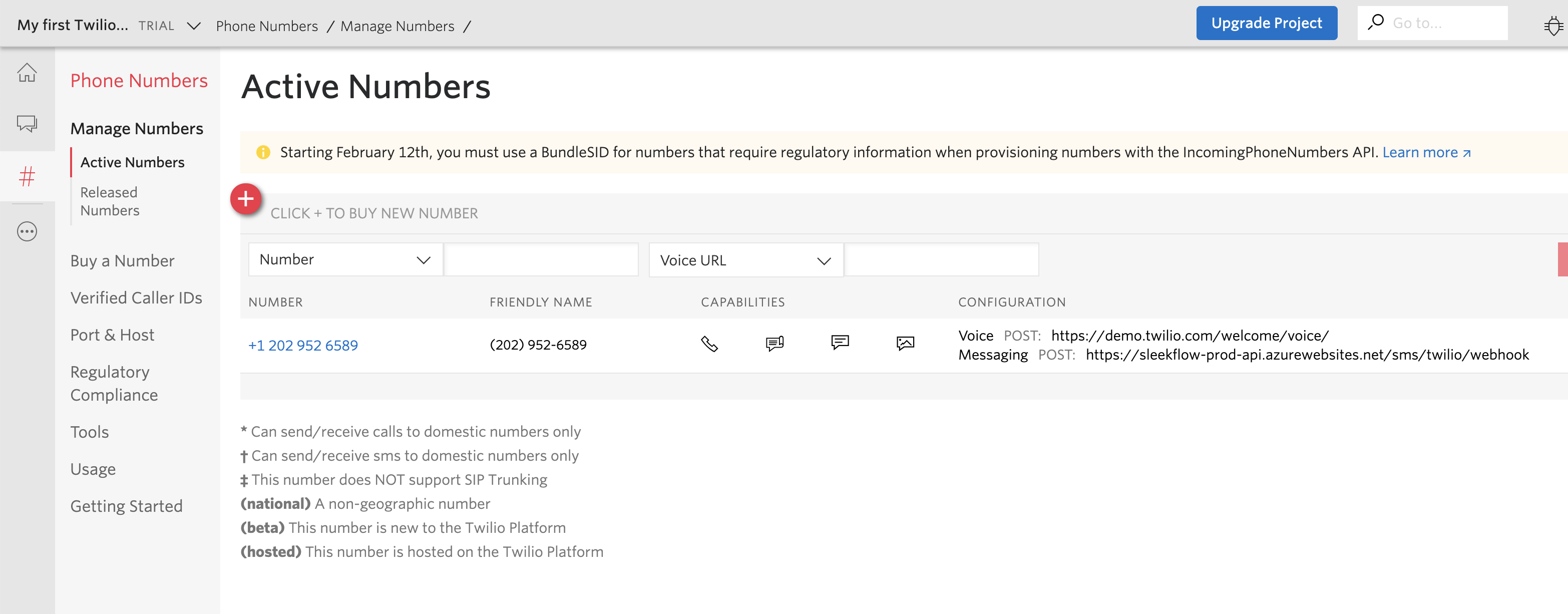The width and height of the screenshot is (1568, 614).
Task: Click the CONFIGURATION column header
Action: pos(1012,302)
